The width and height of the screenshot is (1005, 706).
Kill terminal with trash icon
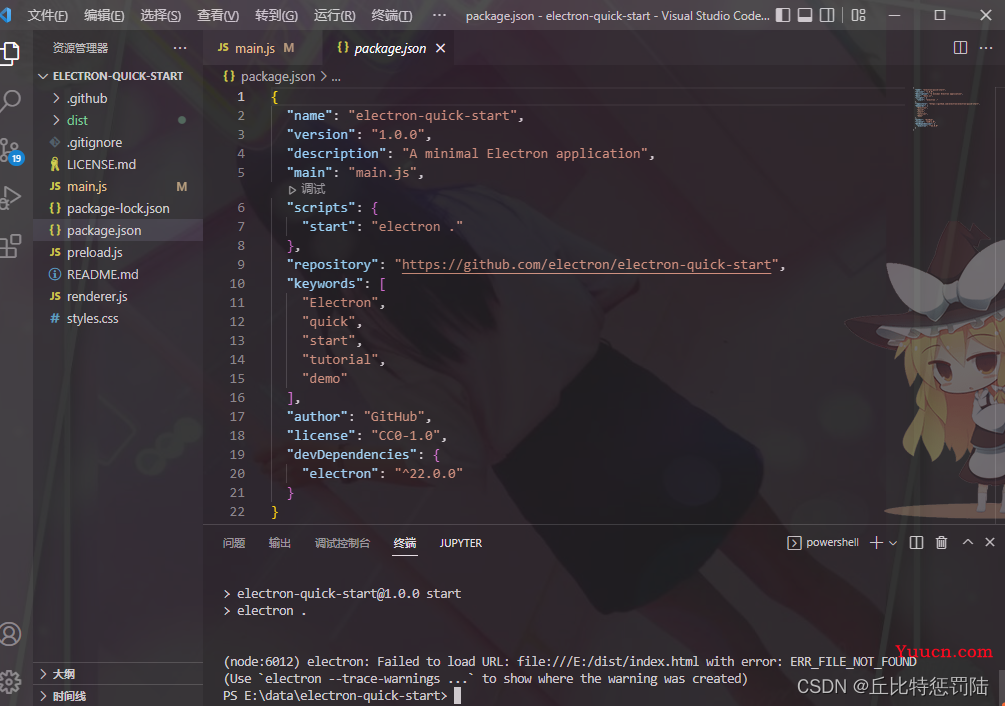point(942,543)
